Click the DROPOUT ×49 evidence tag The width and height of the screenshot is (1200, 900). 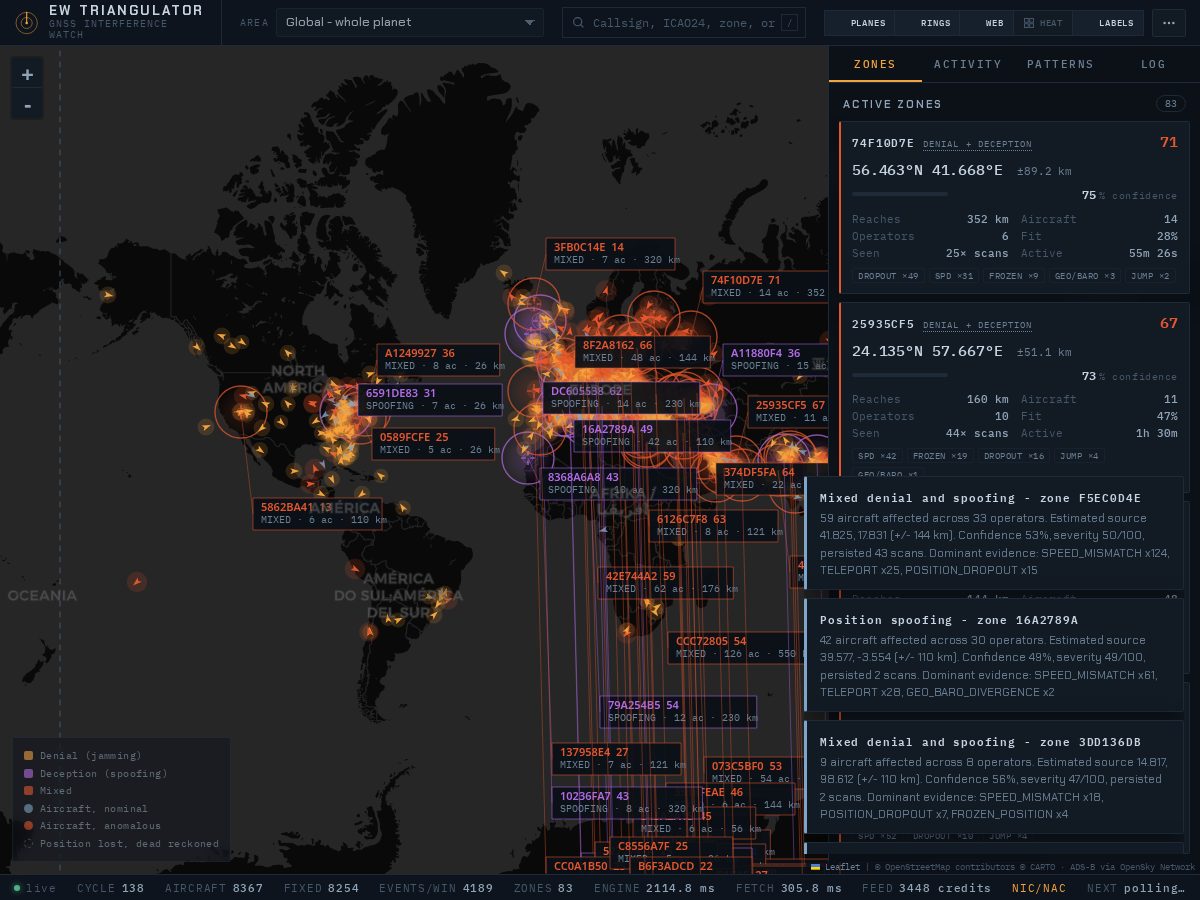[x=888, y=276]
